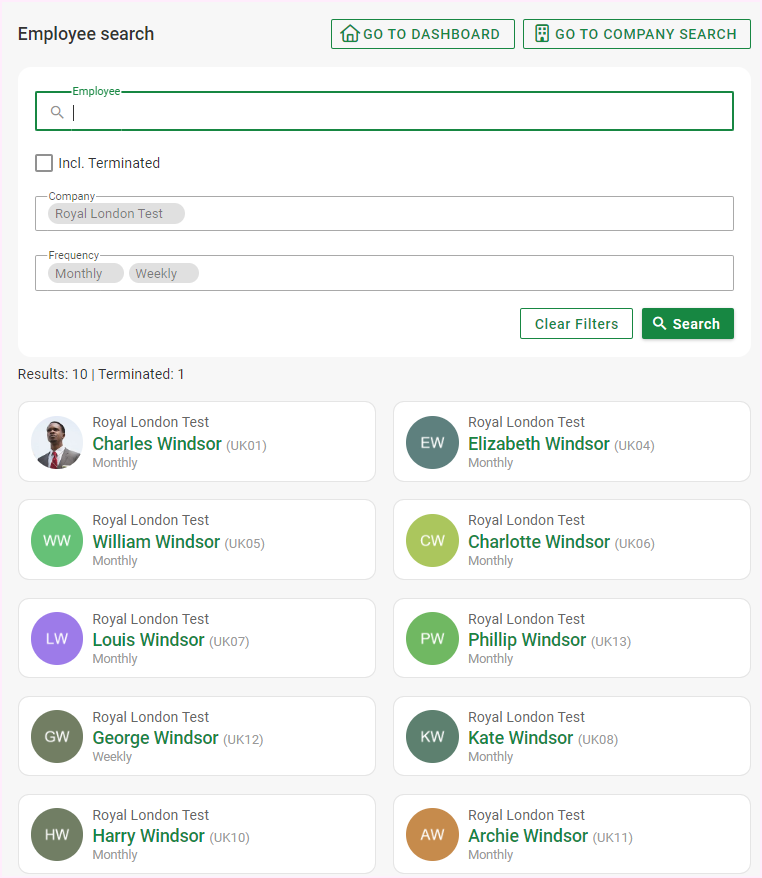
Task: Click the Royal London Test company chip
Action: 116,214
